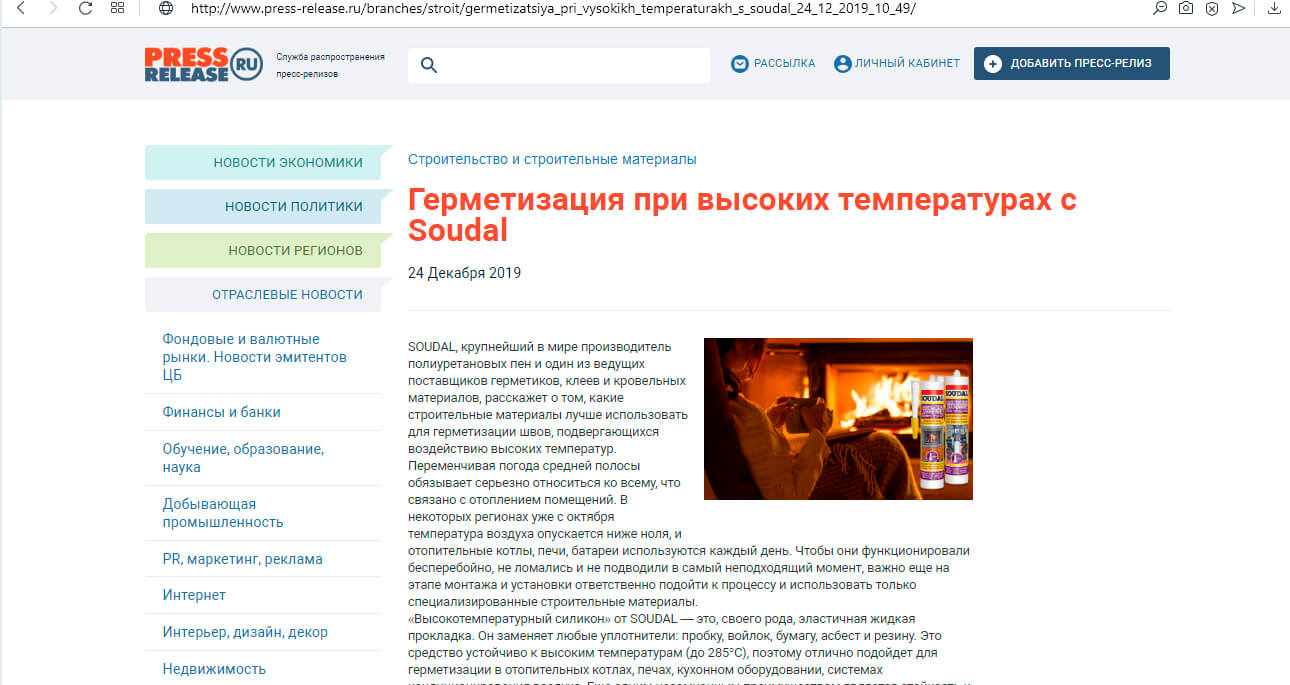Click the fireplace Soudal product image
This screenshot has height=685, width=1290.
838,418
